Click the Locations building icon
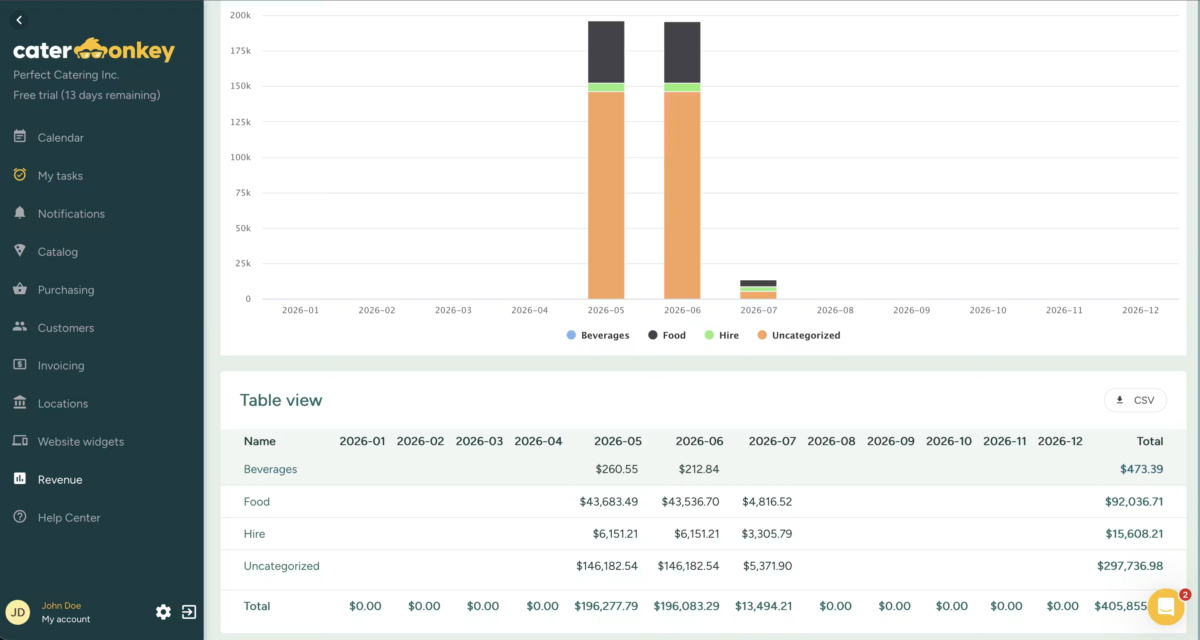The height and width of the screenshot is (640, 1200). [20, 403]
